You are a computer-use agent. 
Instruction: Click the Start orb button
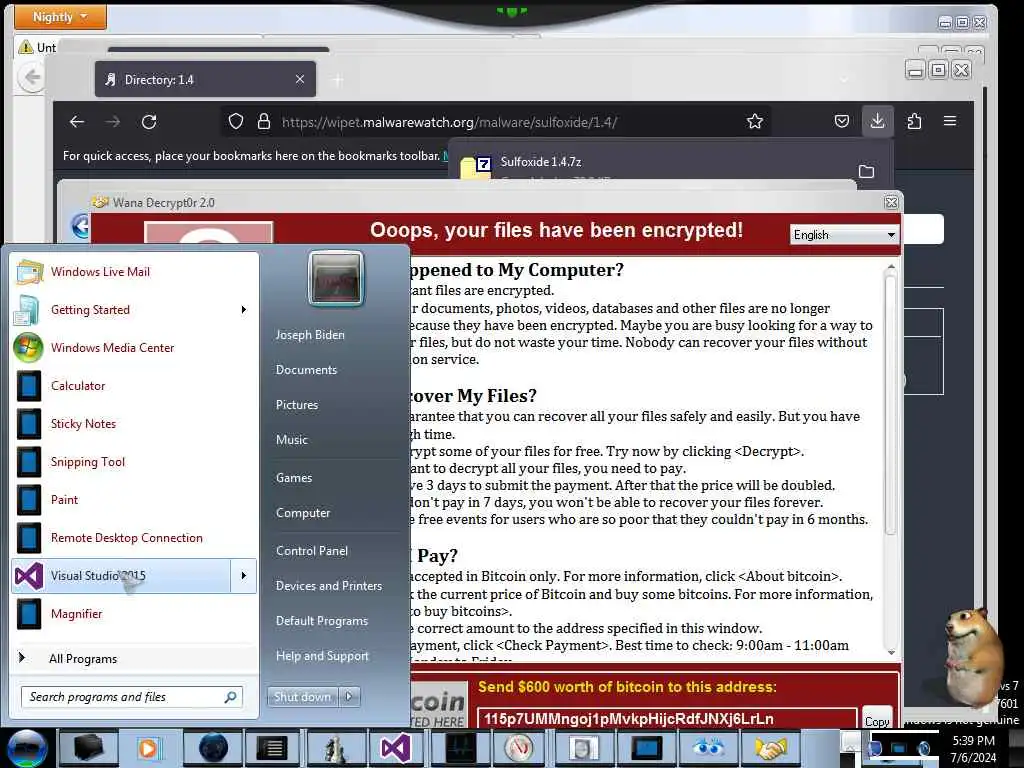[27, 748]
